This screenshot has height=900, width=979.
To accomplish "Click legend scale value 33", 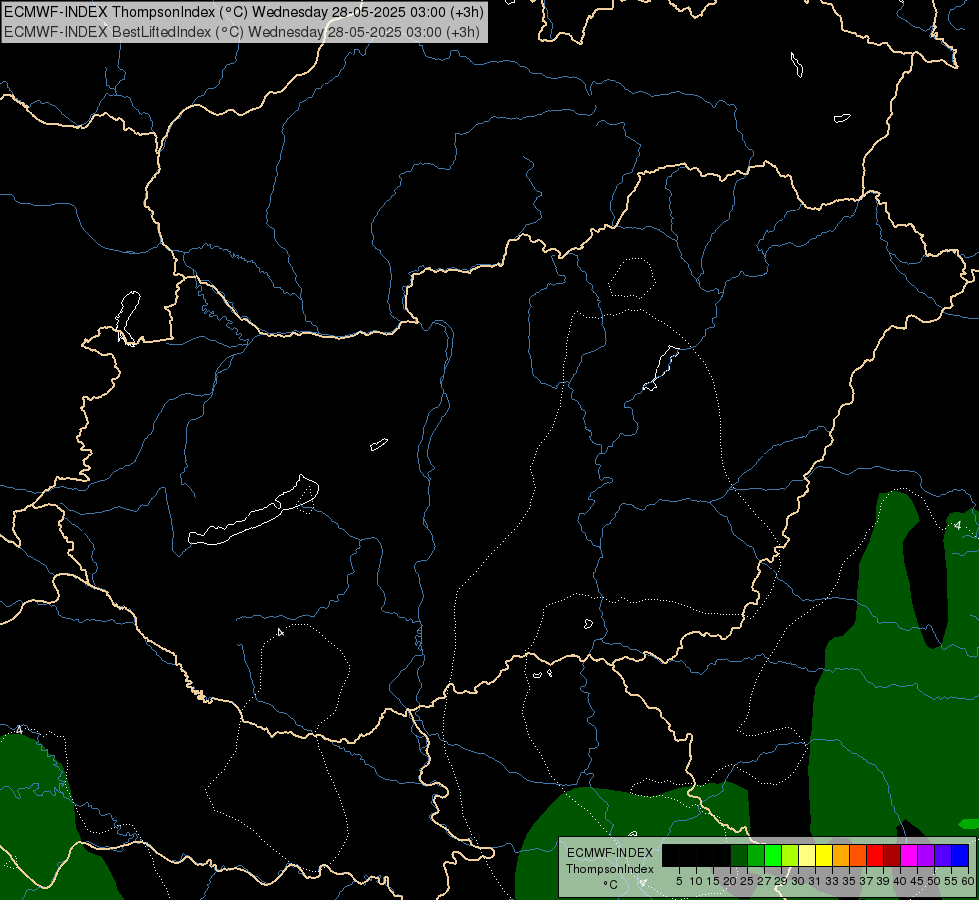I will pos(832,881).
